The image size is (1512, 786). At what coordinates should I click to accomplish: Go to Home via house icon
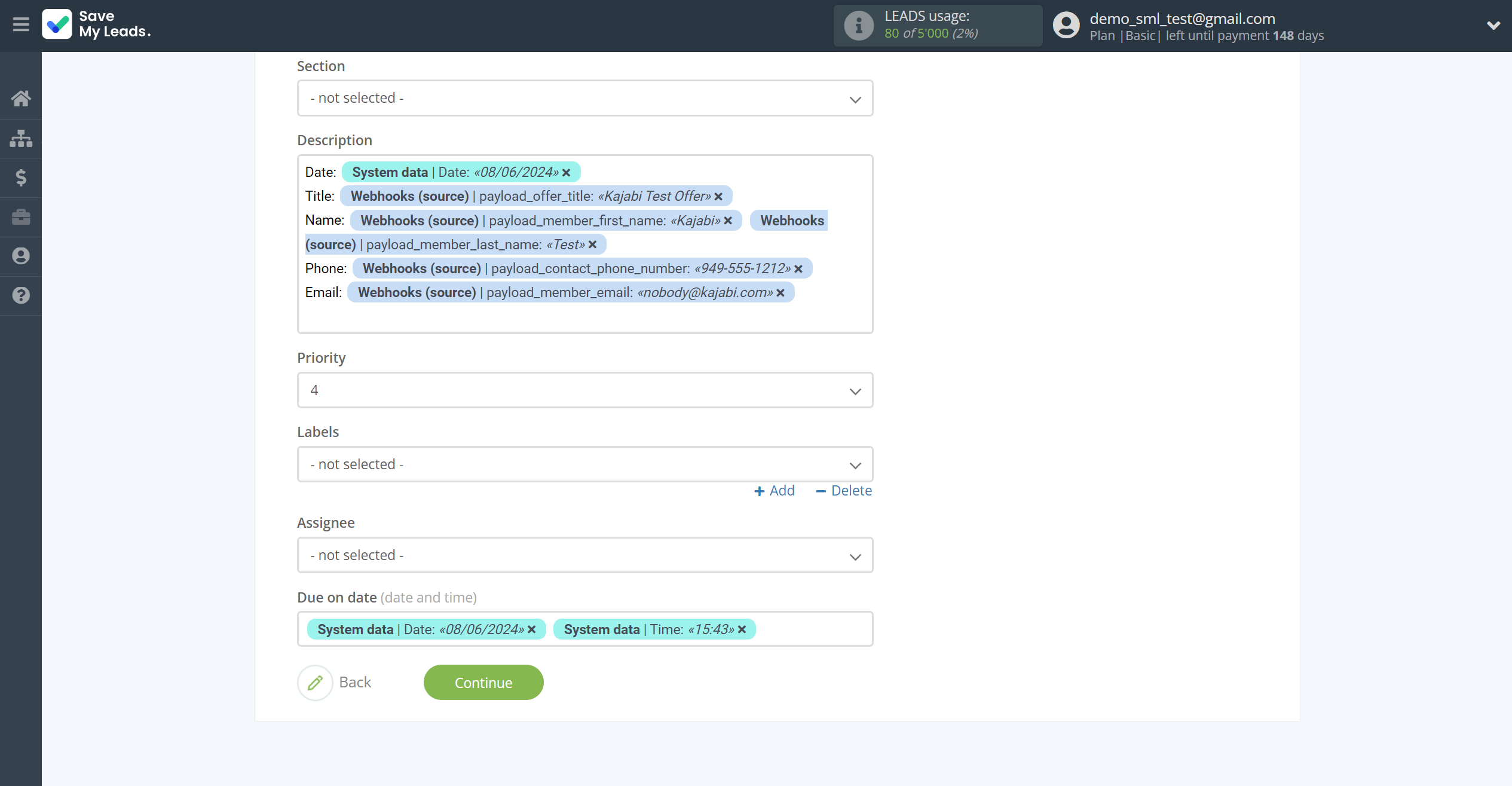(x=21, y=99)
